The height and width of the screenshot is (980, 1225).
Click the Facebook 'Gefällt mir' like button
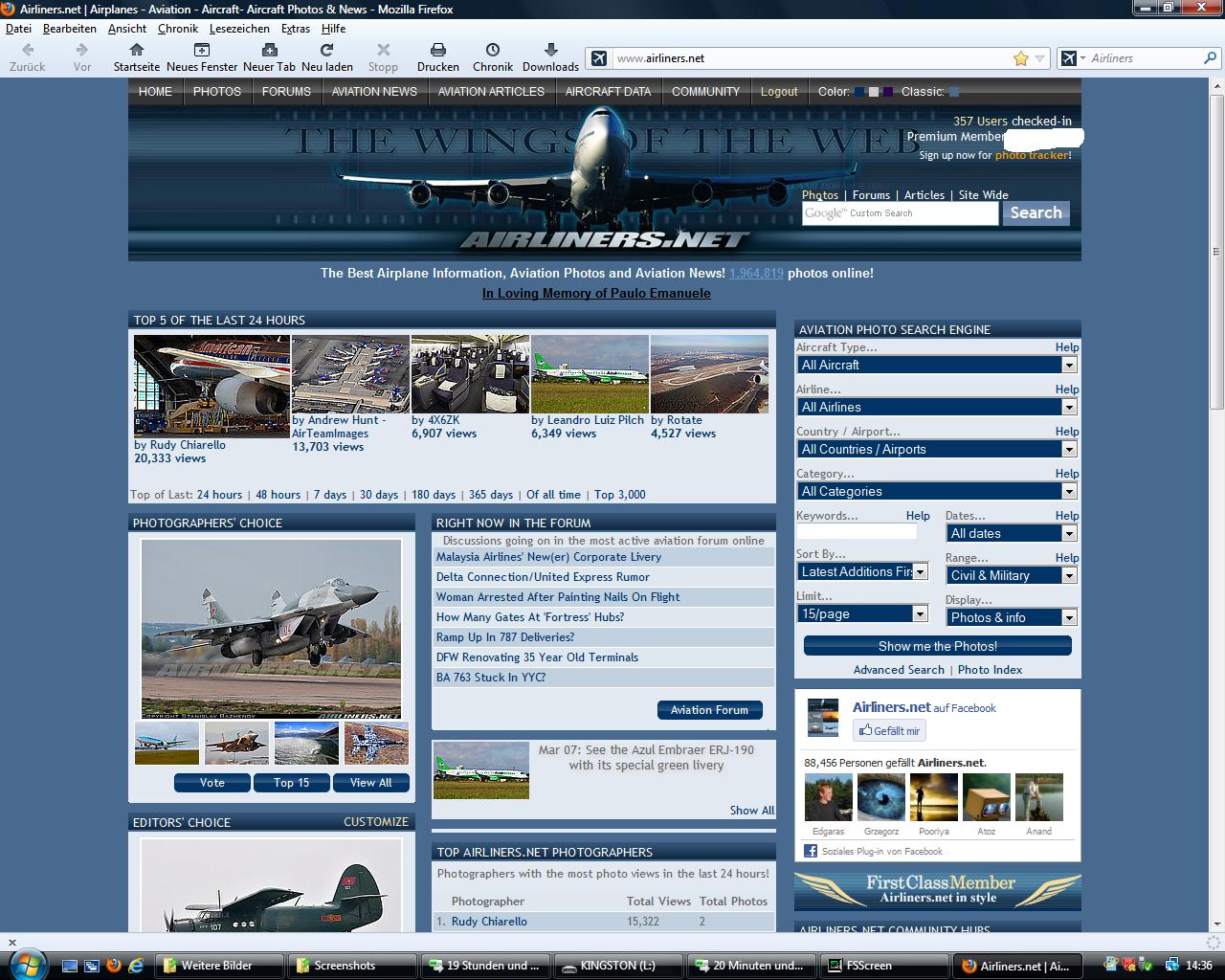coord(890,730)
